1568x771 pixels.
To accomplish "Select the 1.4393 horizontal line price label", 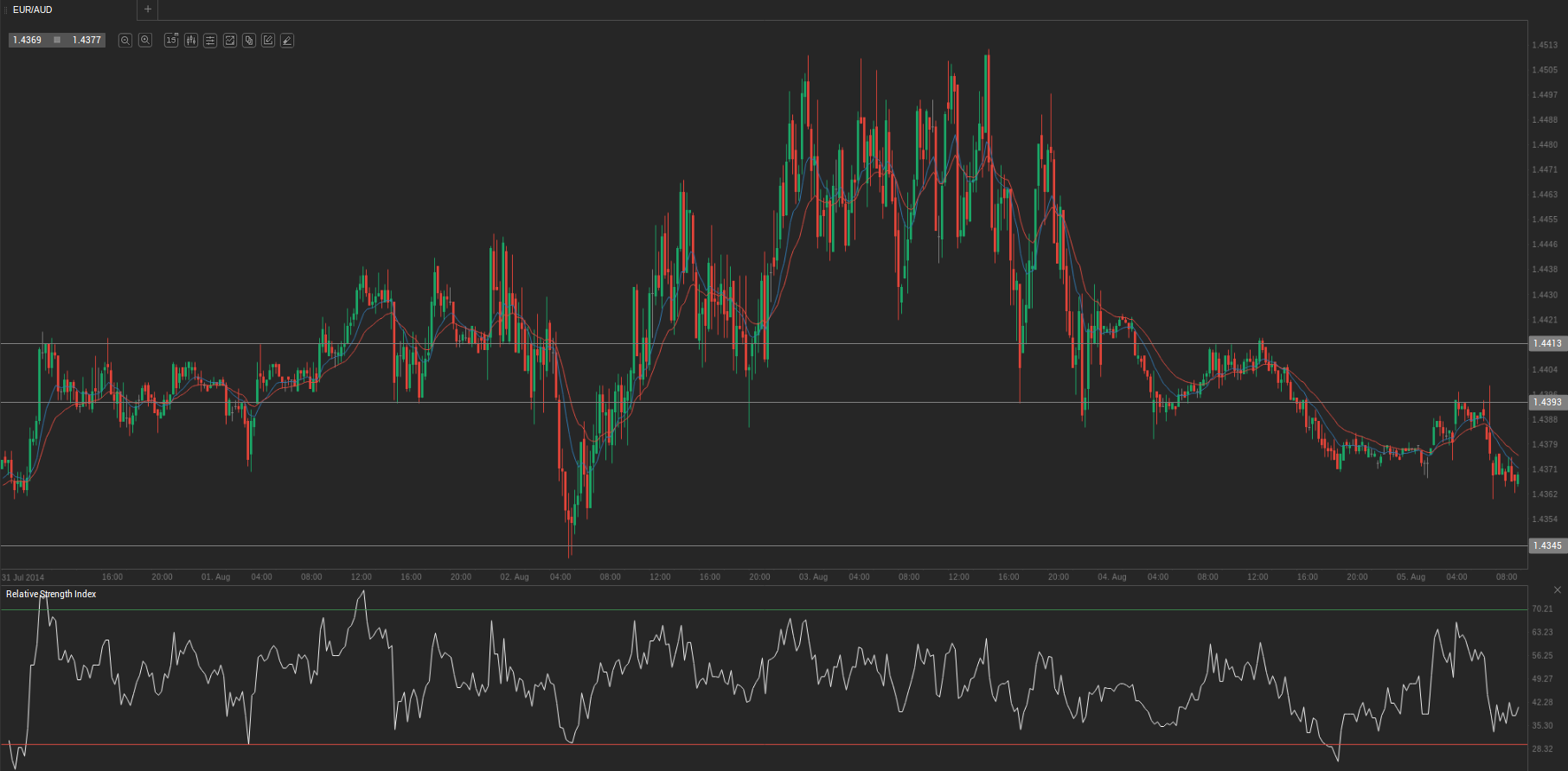I will 1547,402.
